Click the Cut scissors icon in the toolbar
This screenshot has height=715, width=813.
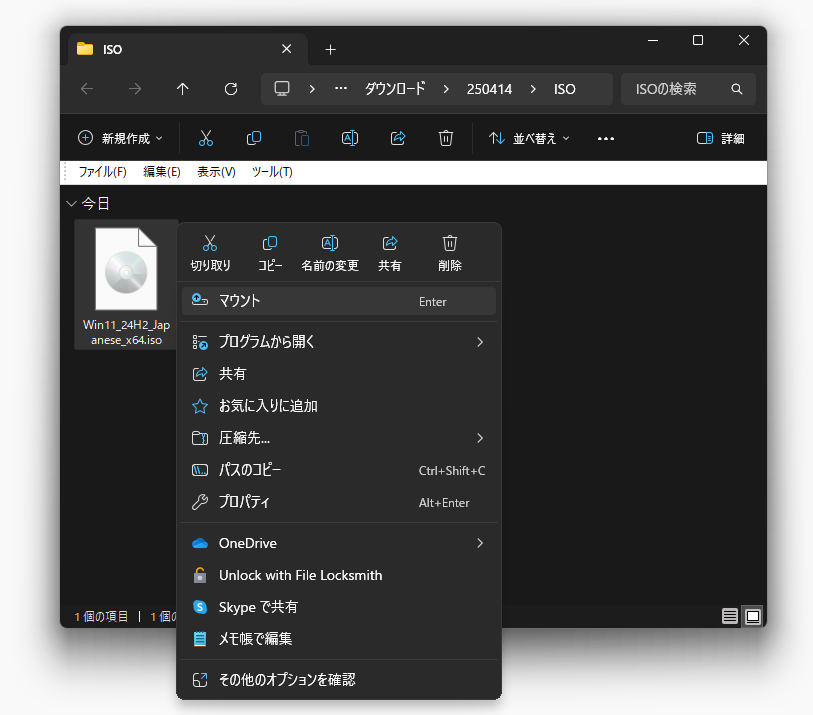206,138
